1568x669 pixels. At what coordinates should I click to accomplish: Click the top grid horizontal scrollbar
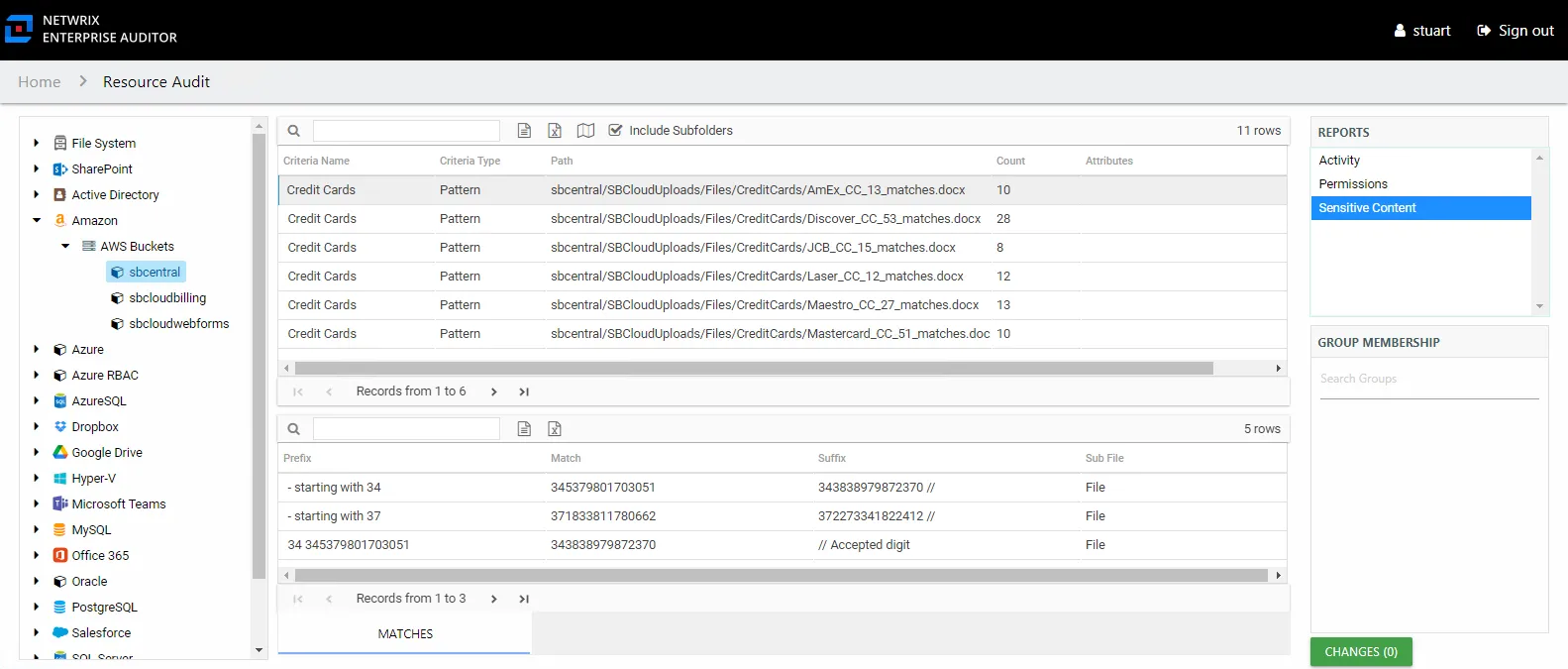pyautogui.click(x=754, y=368)
